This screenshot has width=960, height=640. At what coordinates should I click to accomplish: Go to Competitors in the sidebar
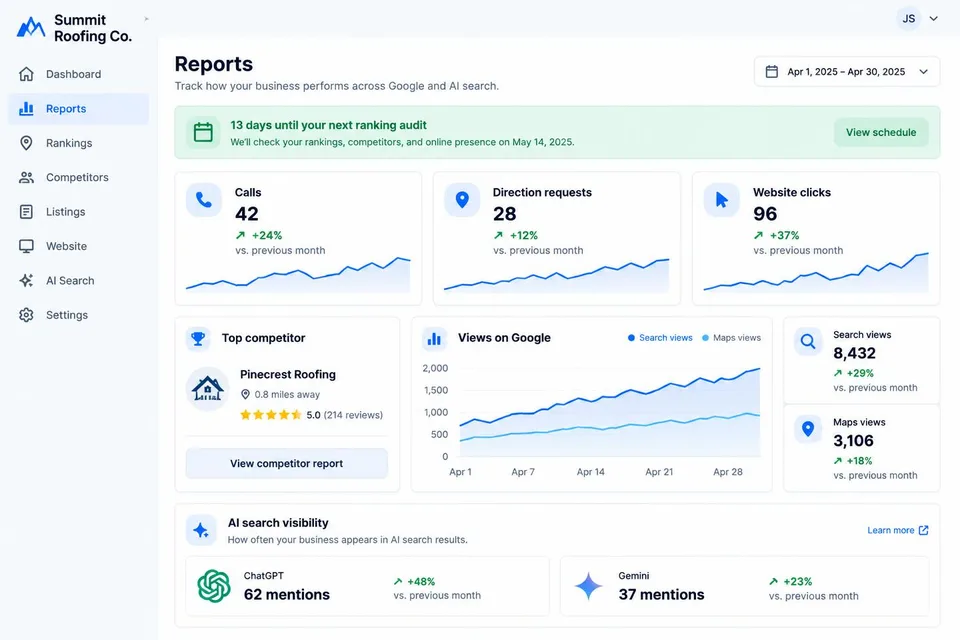pos(78,178)
